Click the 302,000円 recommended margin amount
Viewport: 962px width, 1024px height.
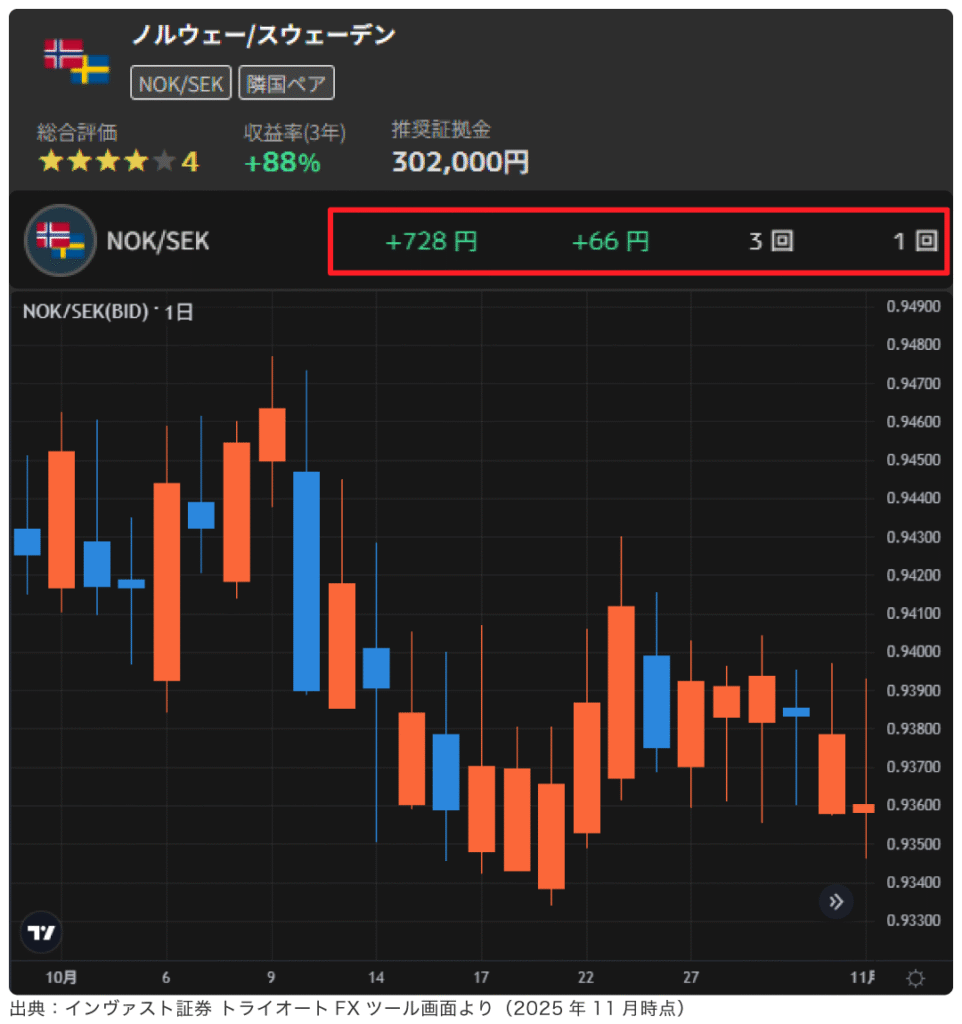tap(460, 161)
